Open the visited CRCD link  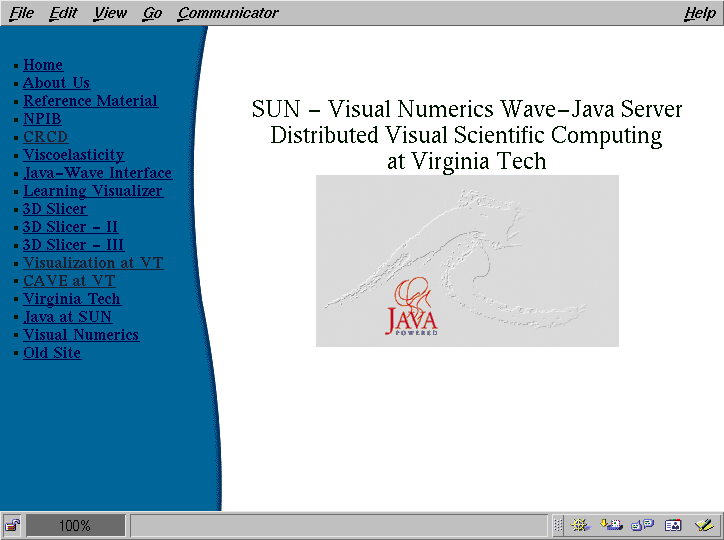pos(45,137)
